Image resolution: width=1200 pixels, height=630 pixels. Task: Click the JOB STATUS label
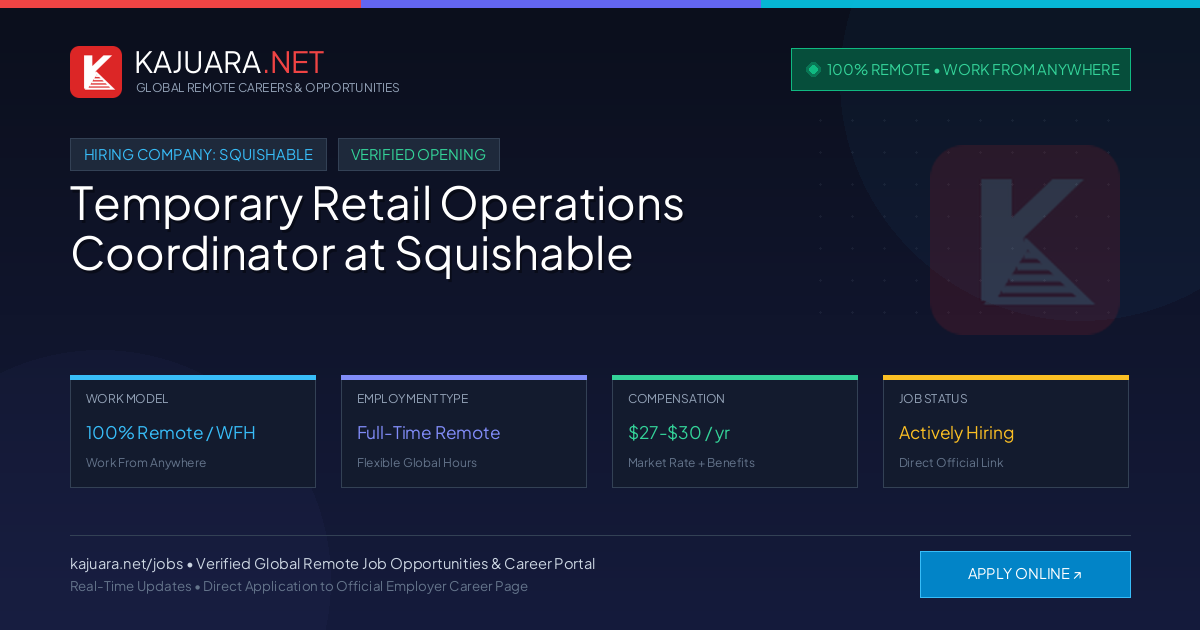coord(933,399)
